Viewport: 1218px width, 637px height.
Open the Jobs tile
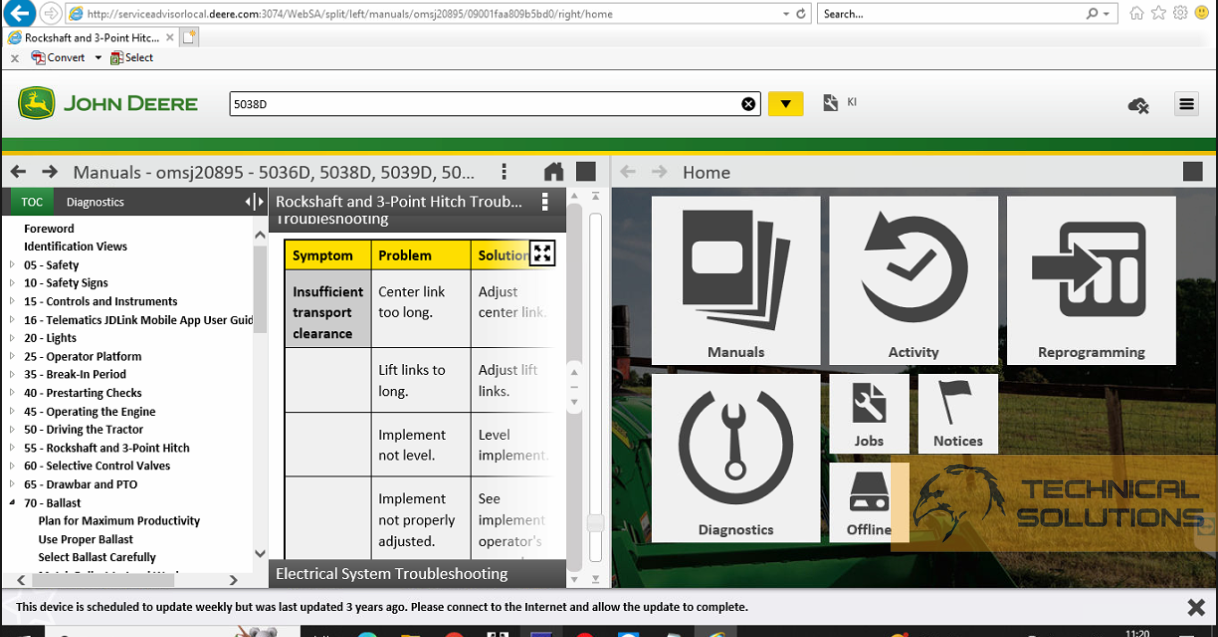pos(868,413)
